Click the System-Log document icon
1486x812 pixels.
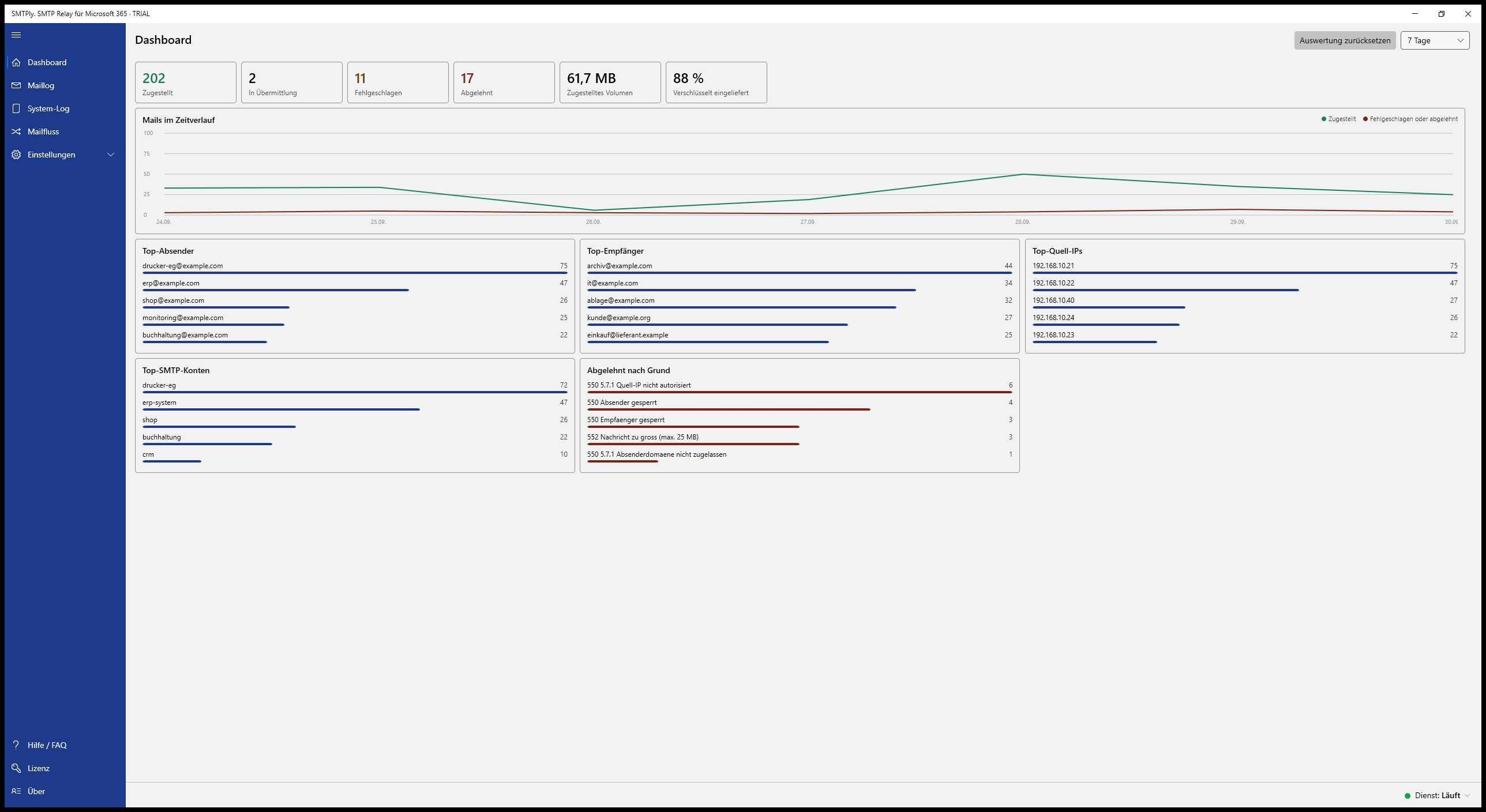pyautogui.click(x=16, y=108)
